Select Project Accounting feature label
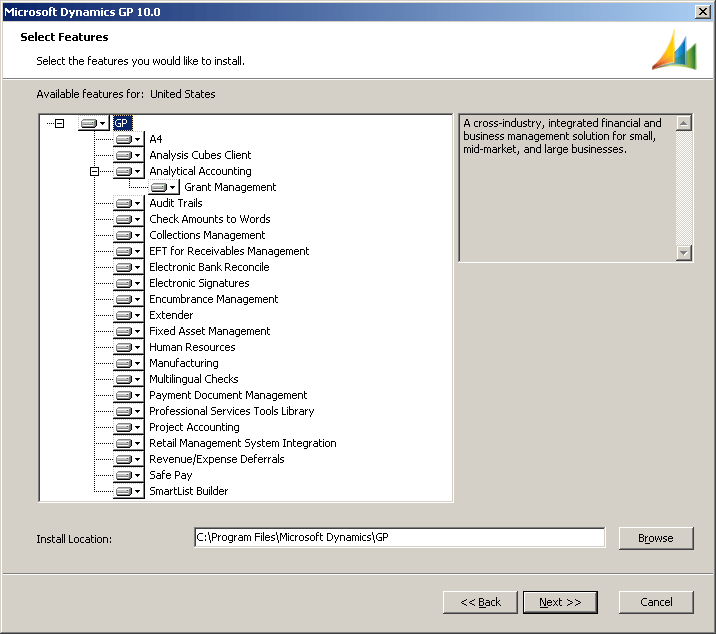The width and height of the screenshot is (716, 634). (194, 427)
